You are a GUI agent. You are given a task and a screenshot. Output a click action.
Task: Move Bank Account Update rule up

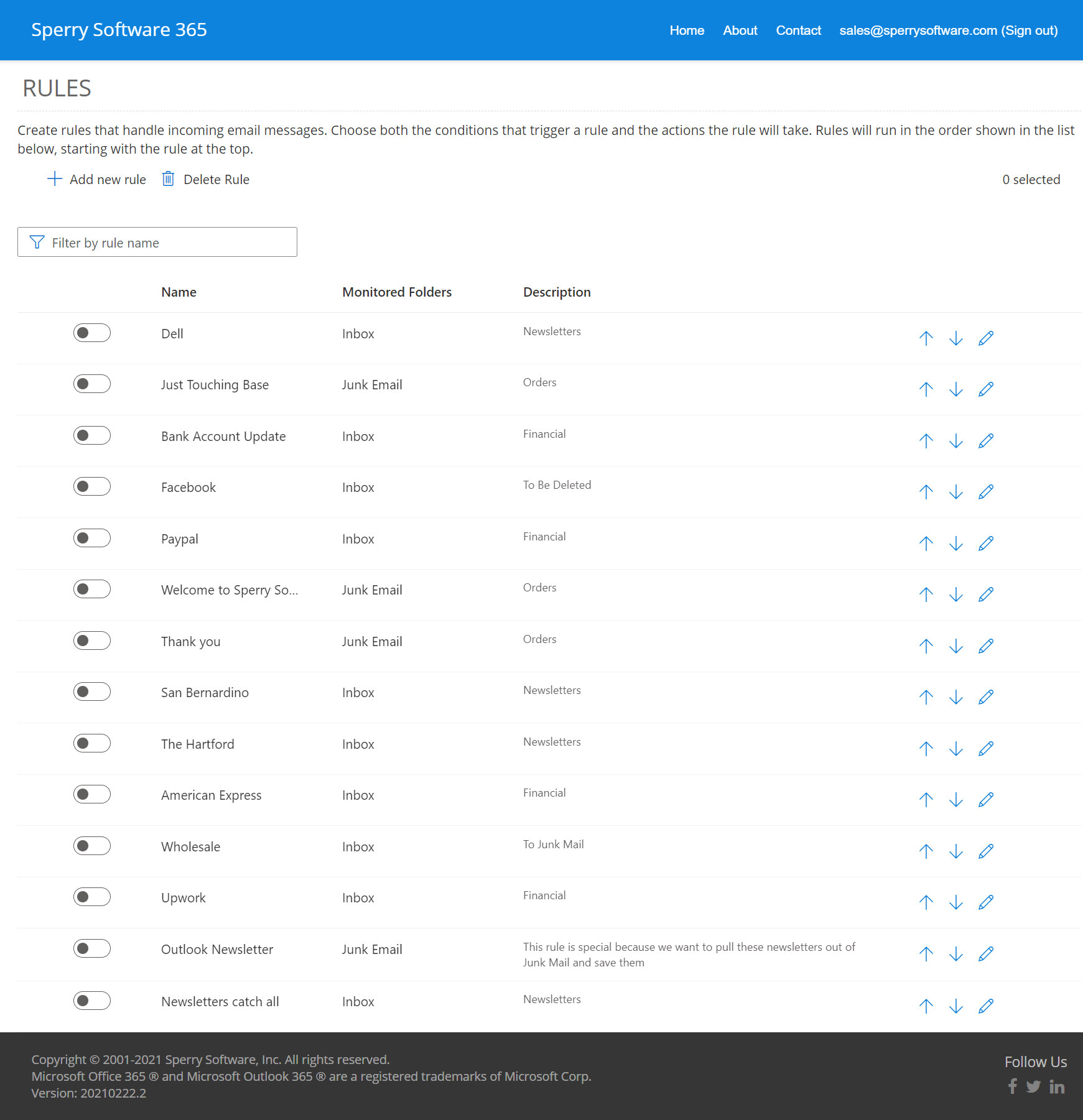pos(926,441)
